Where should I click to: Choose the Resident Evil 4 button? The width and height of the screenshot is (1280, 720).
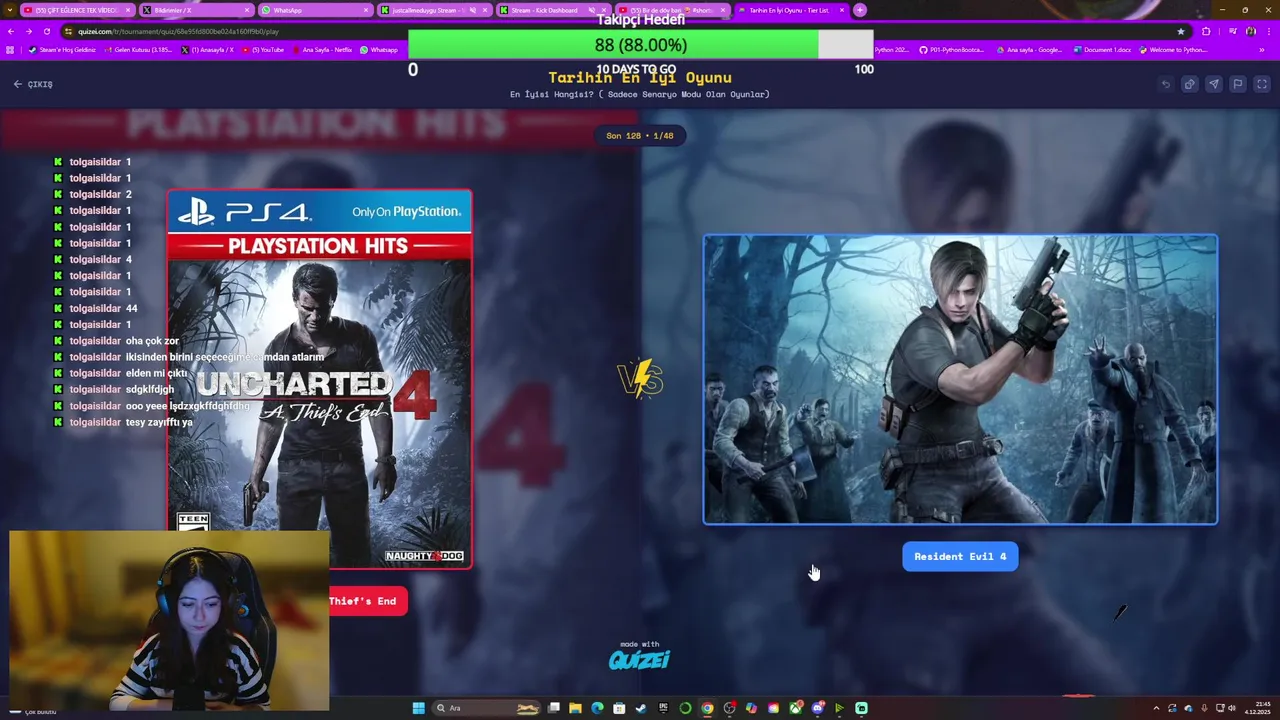click(960, 556)
